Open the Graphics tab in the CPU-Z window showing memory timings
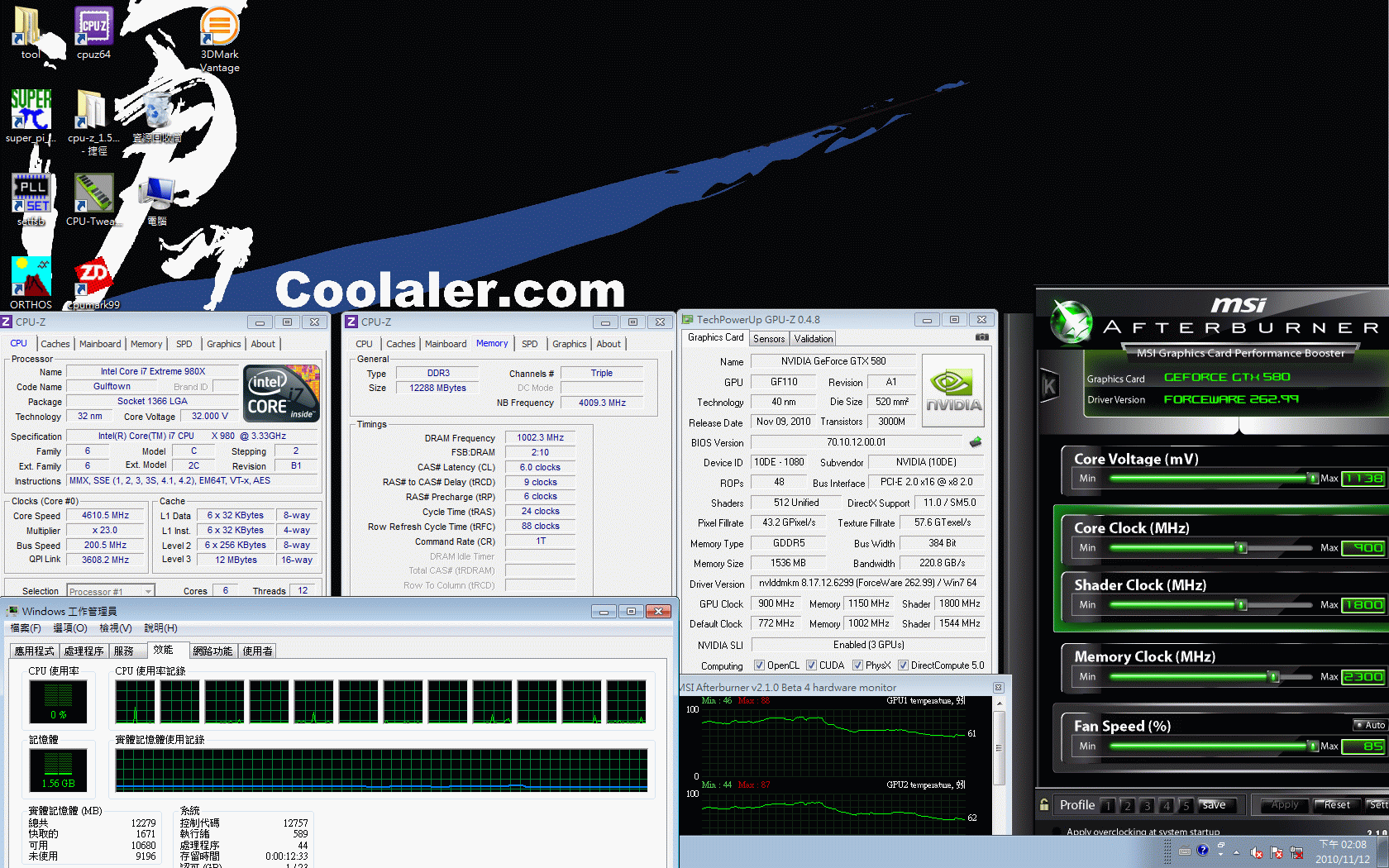 [570, 344]
